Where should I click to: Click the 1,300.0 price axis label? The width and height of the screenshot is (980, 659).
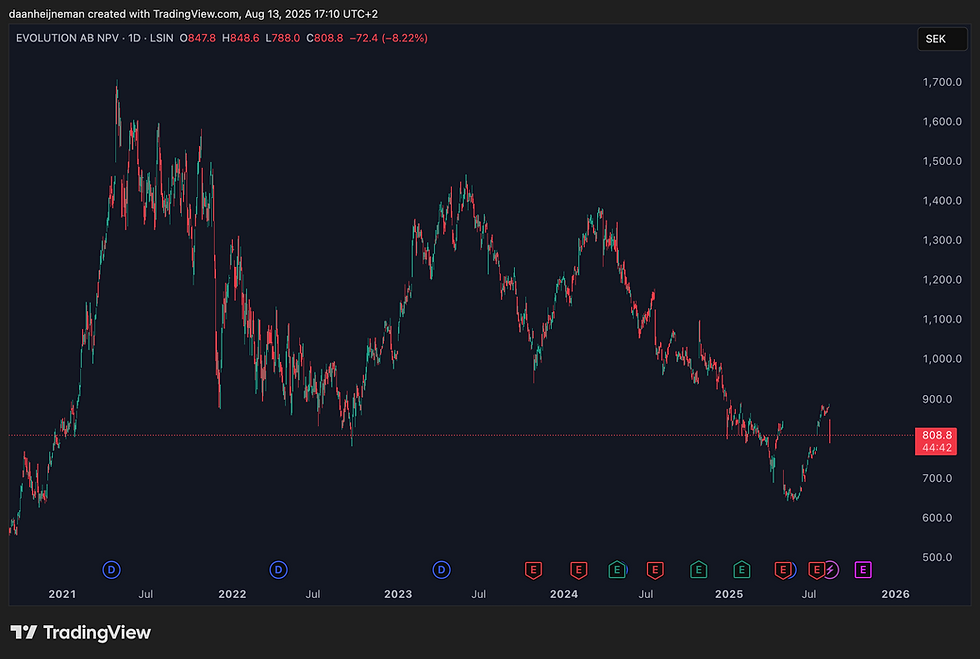click(x=942, y=240)
